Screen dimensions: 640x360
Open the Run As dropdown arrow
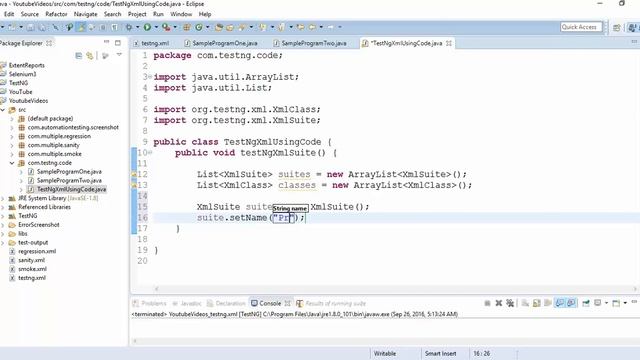click(x=156, y=27)
